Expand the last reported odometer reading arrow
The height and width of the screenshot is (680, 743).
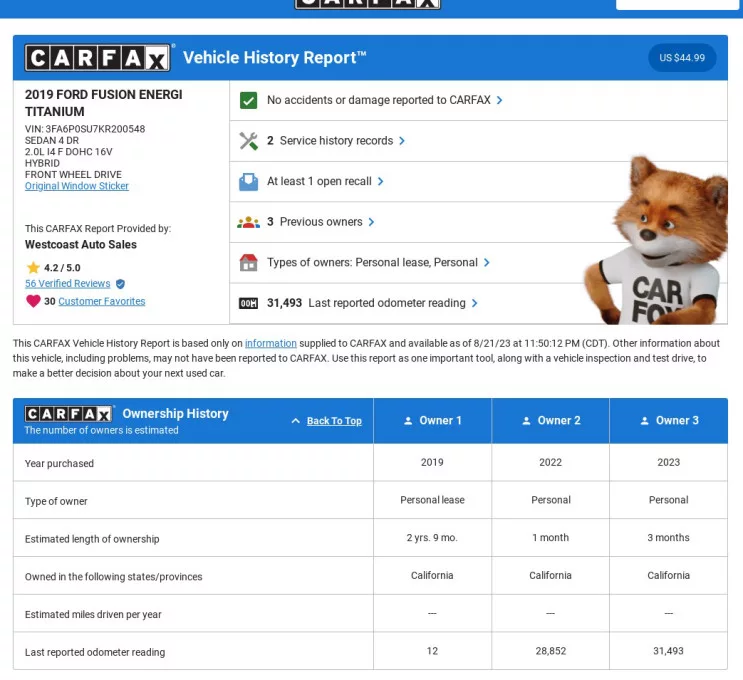tap(475, 303)
